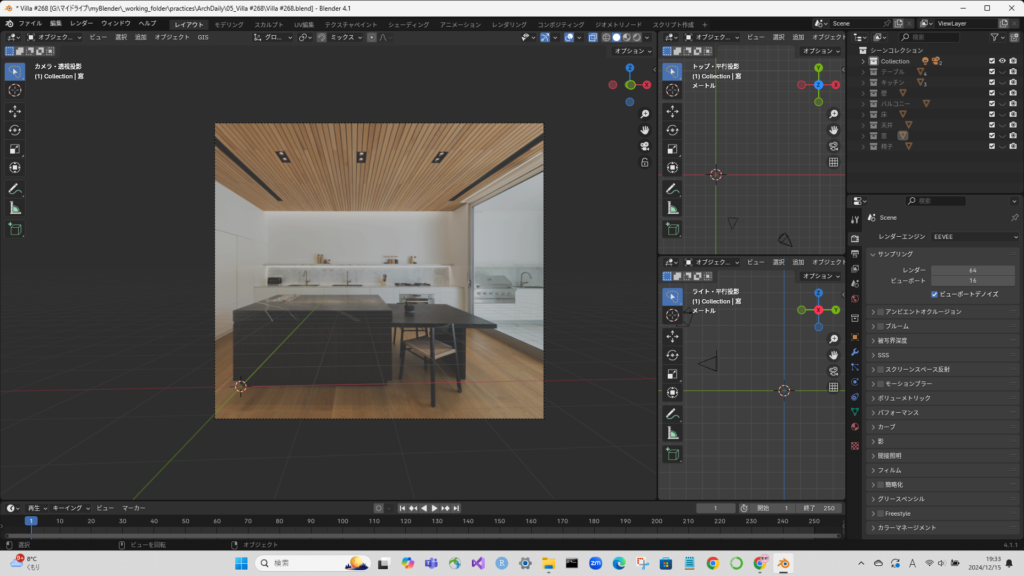The image size is (1024, 576).
Task: Uncheck the テーブル collection exclude checkbox
Action: 991,71
